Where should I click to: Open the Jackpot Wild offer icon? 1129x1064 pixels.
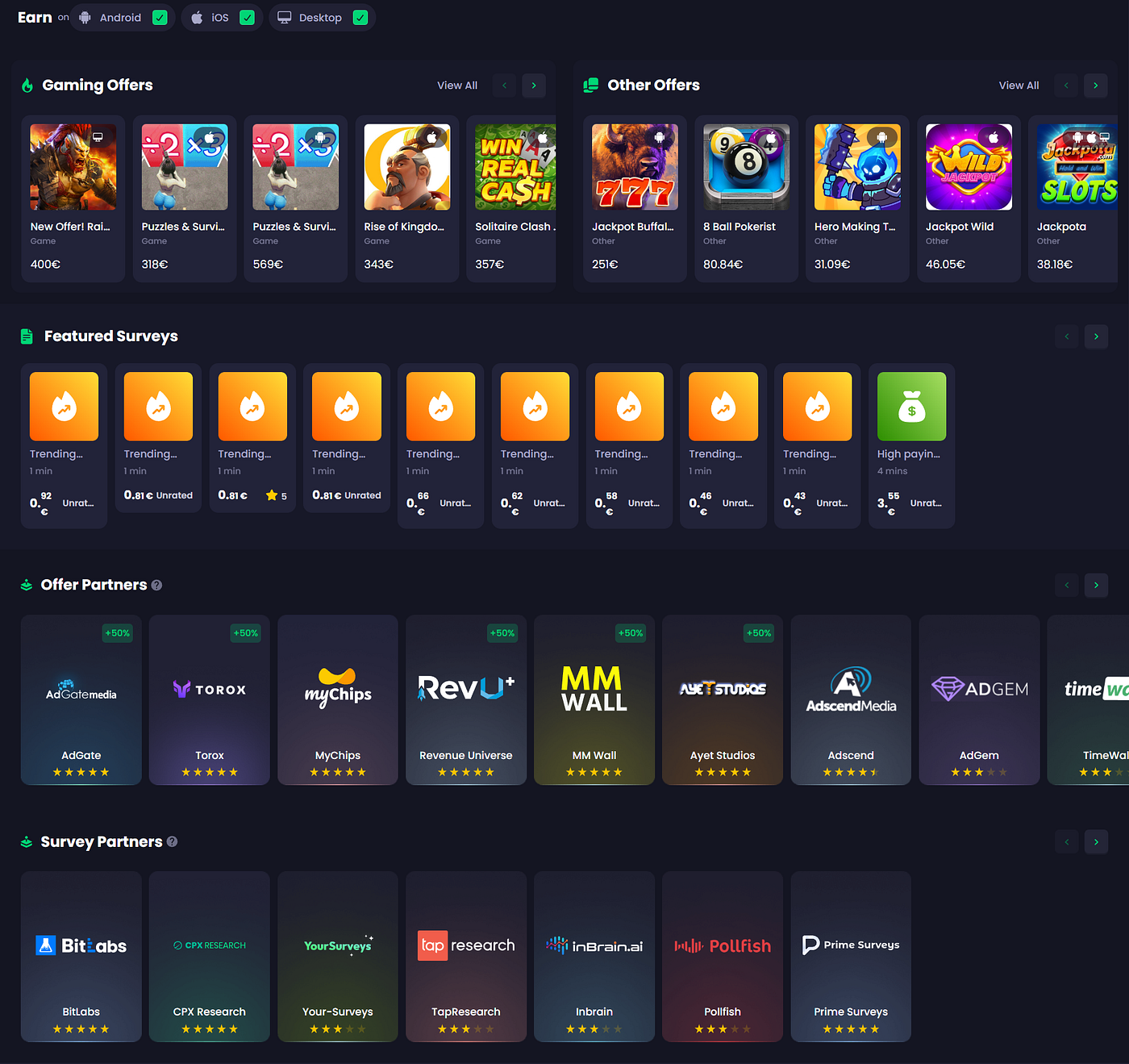[x=969, y=167]
